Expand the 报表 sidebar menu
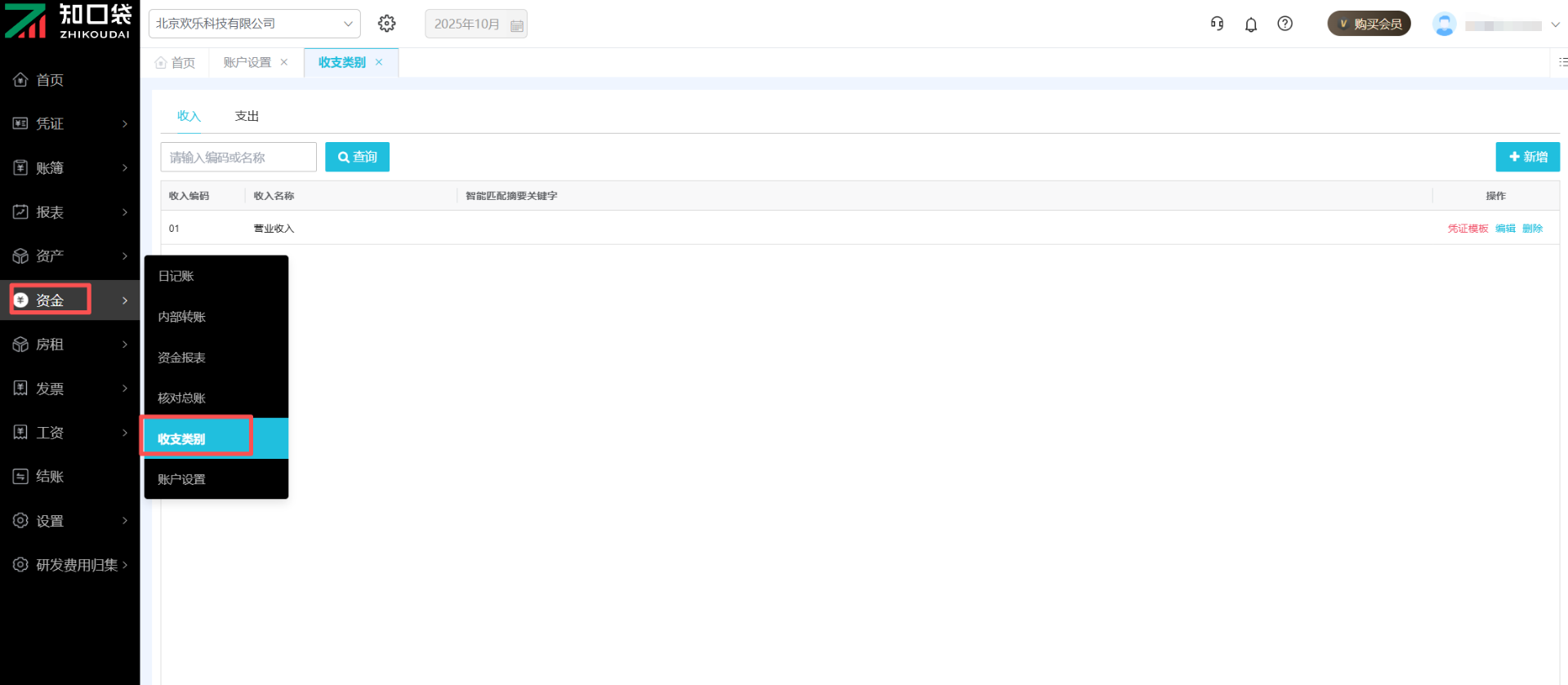Screen dimensions: 1568x685 69,212
